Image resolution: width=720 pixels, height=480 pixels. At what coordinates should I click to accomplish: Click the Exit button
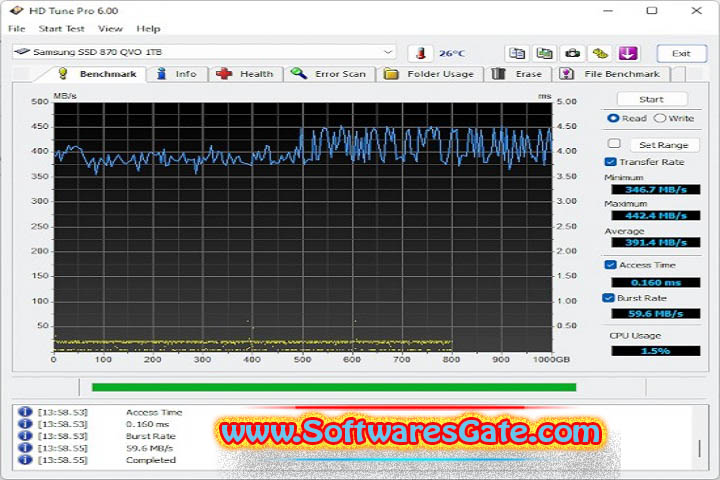pyautogui.click(x=681, y=53)
